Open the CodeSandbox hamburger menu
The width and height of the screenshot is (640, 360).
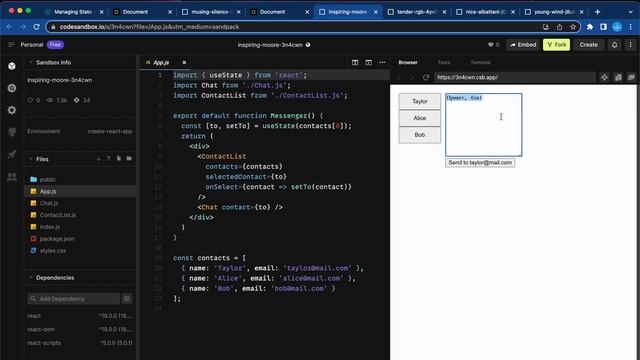(11, 44)
